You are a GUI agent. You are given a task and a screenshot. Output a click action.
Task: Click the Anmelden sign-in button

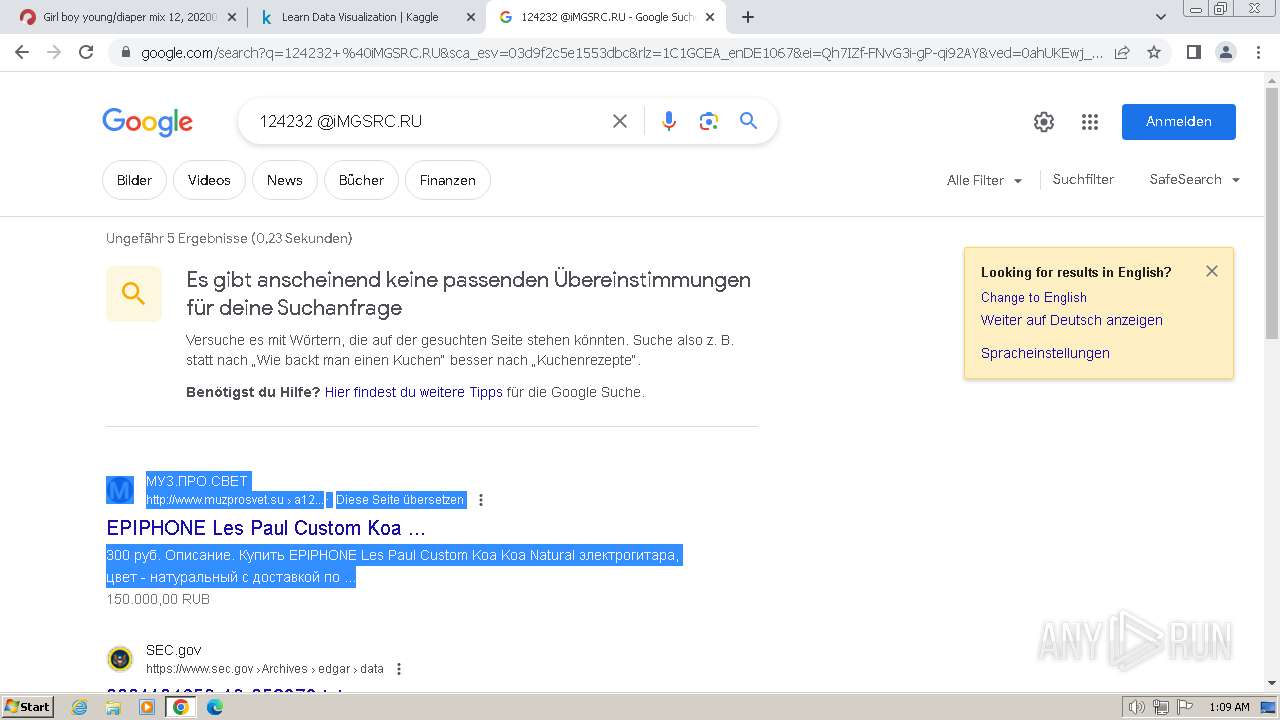click(1179, 122)
